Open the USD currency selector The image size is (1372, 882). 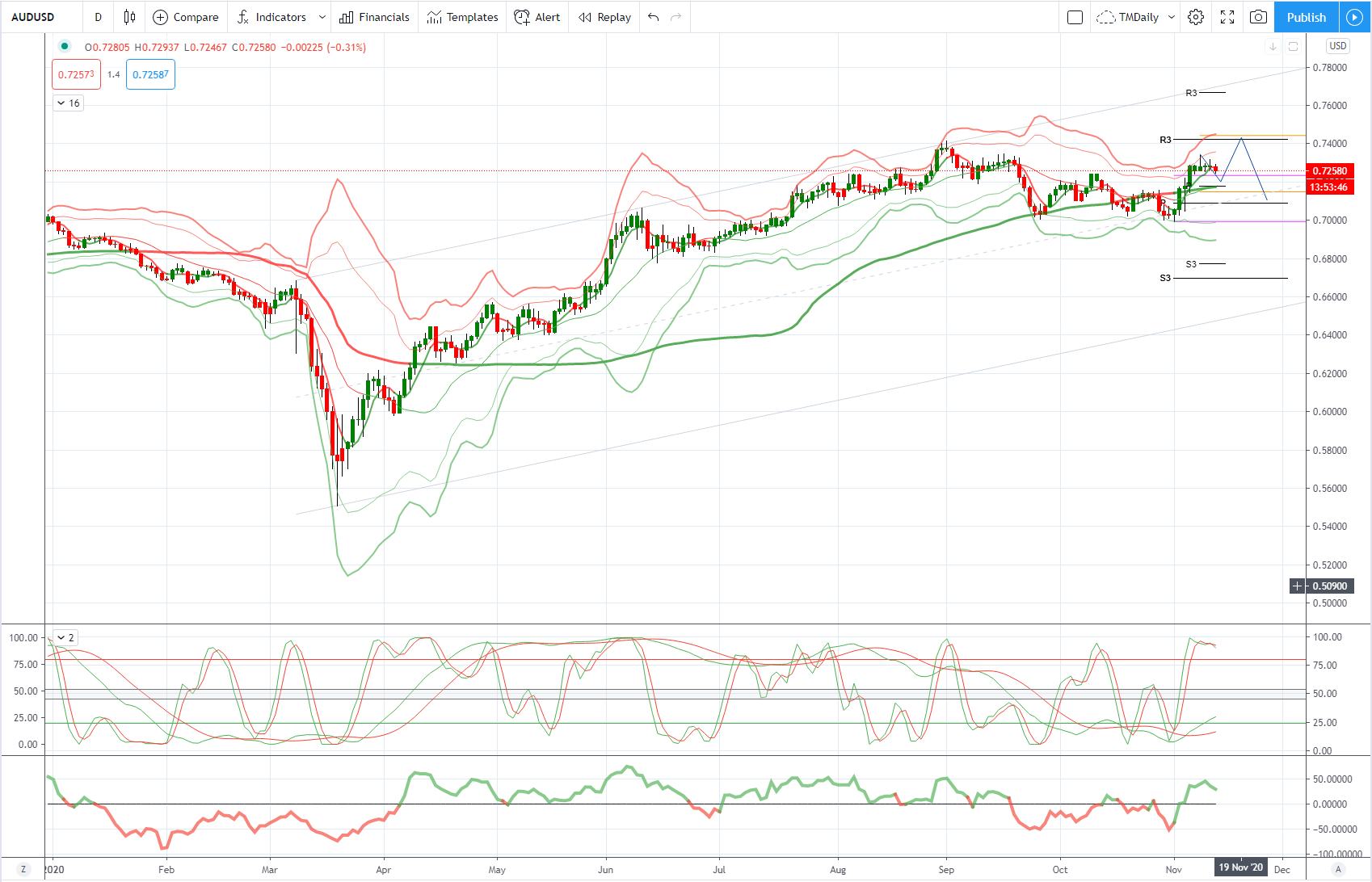click(x=1338, y=46)
